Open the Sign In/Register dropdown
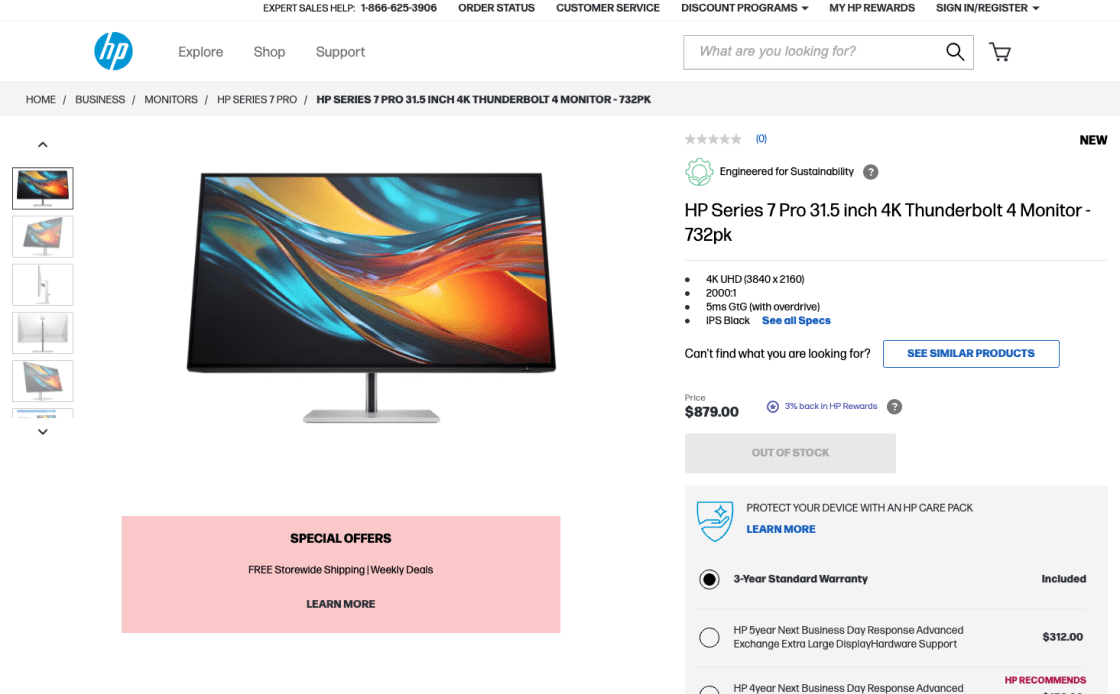1120x694 pixels. tap(987, 8)
